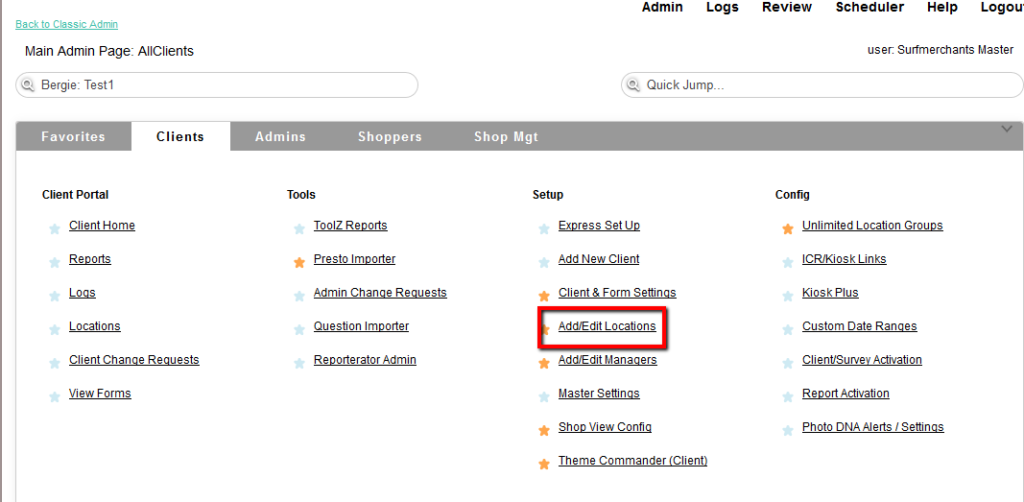Viewport: 1024px width, 502px height.
Task: Click the favorite star beside Client Home
Action: 54,229
